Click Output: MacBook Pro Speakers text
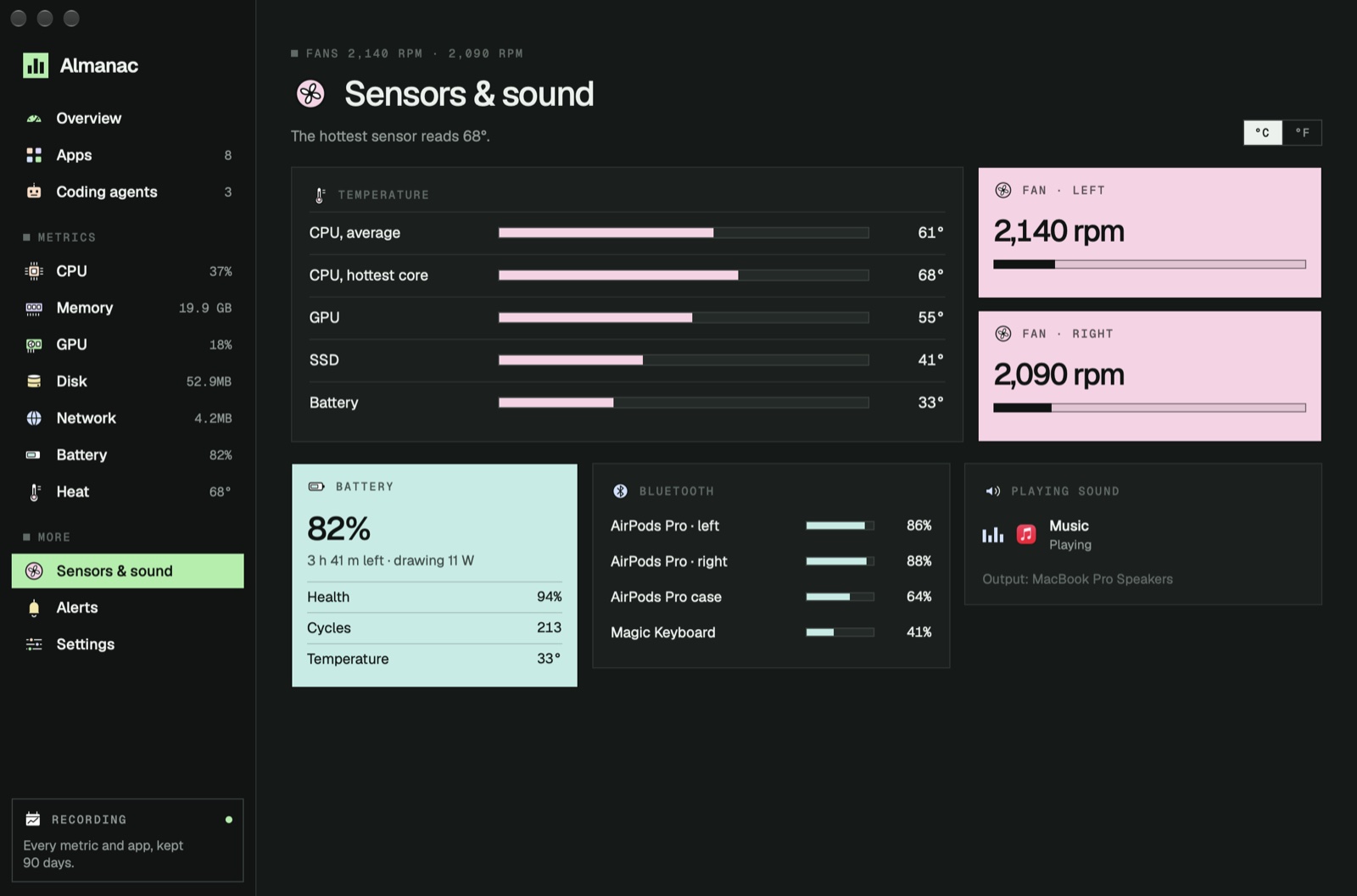1357x896 pixels. pyautogui.click(x=1077, y=579)
